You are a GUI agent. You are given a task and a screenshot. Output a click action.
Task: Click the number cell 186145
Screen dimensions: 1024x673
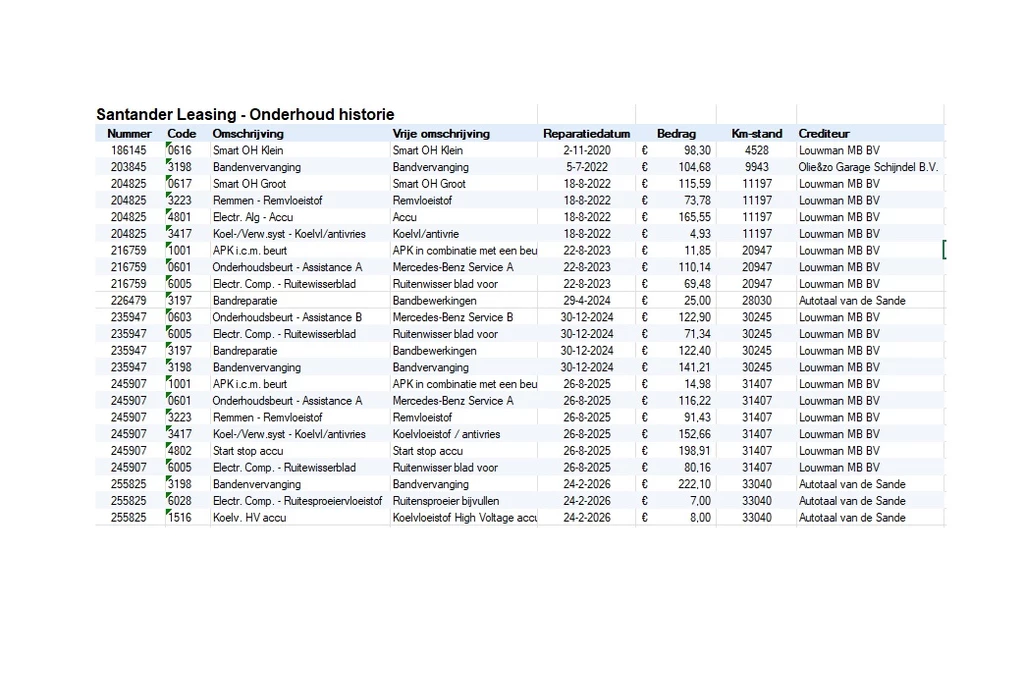tap(129, 150)
